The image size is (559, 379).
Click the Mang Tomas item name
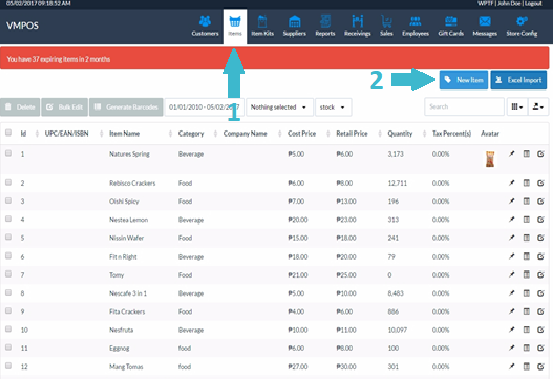coord(126,366)
